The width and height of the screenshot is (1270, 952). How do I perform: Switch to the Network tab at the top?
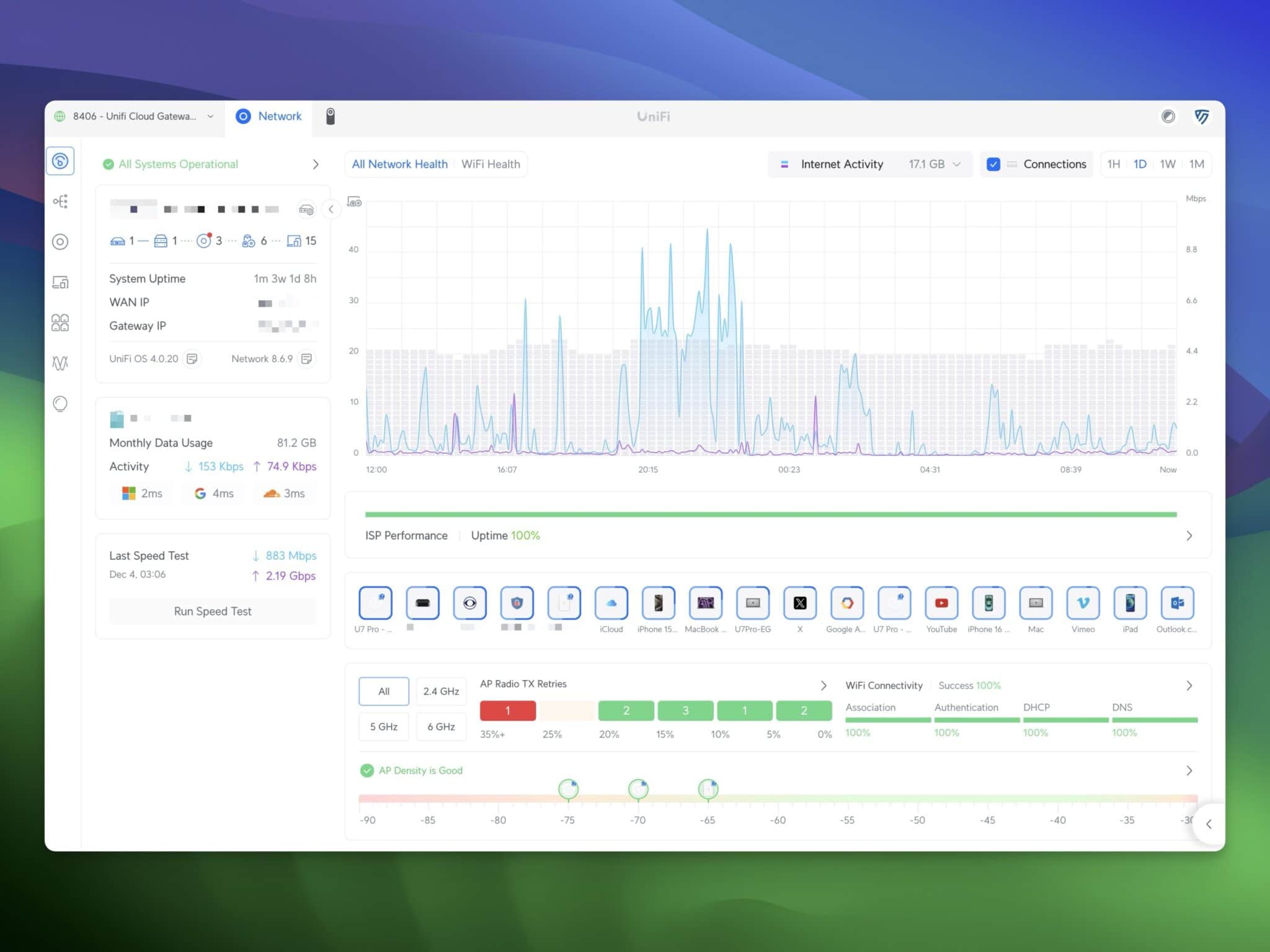[269, 117]
